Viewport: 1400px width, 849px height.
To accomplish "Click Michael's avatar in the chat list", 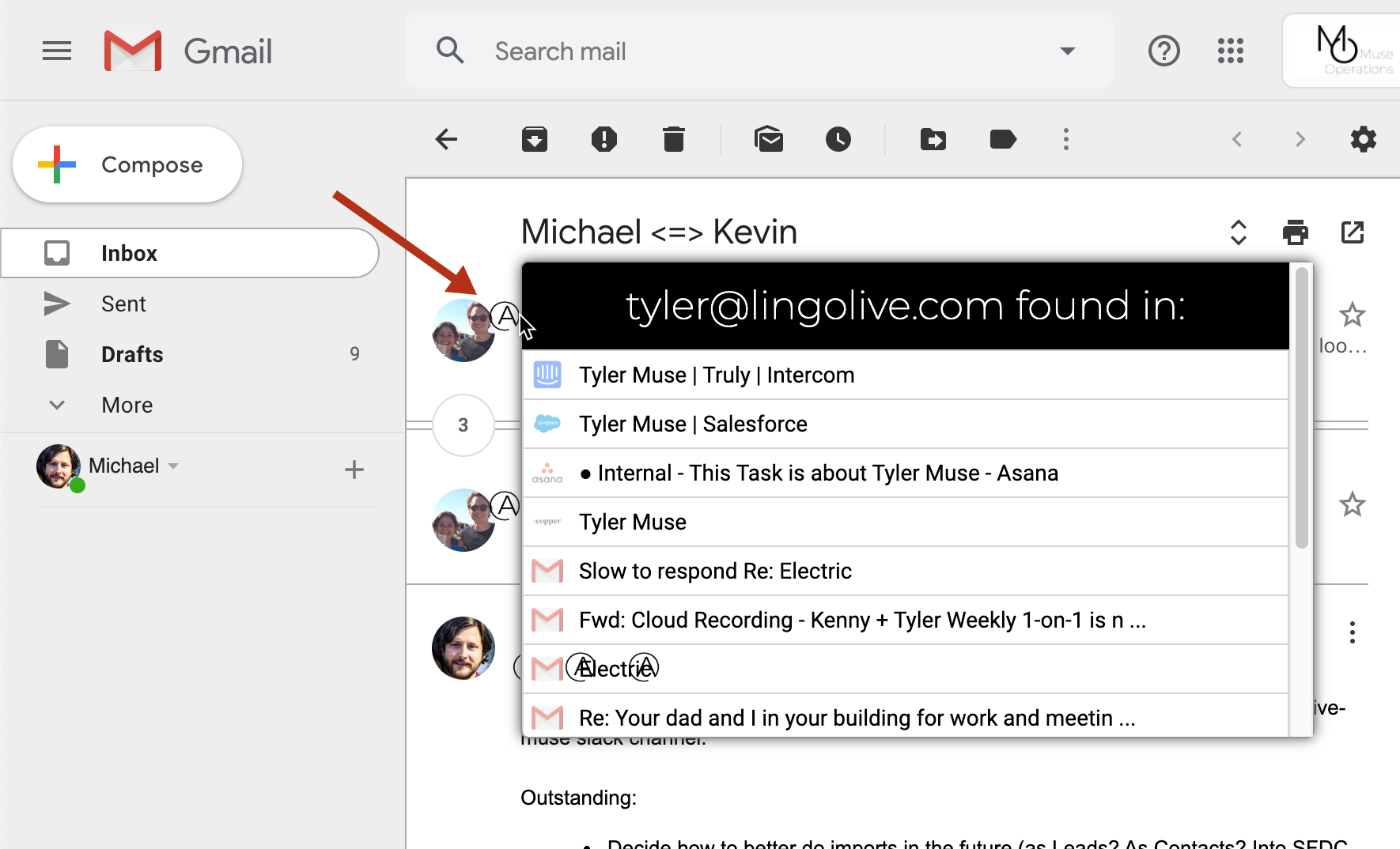I will 59,466.
